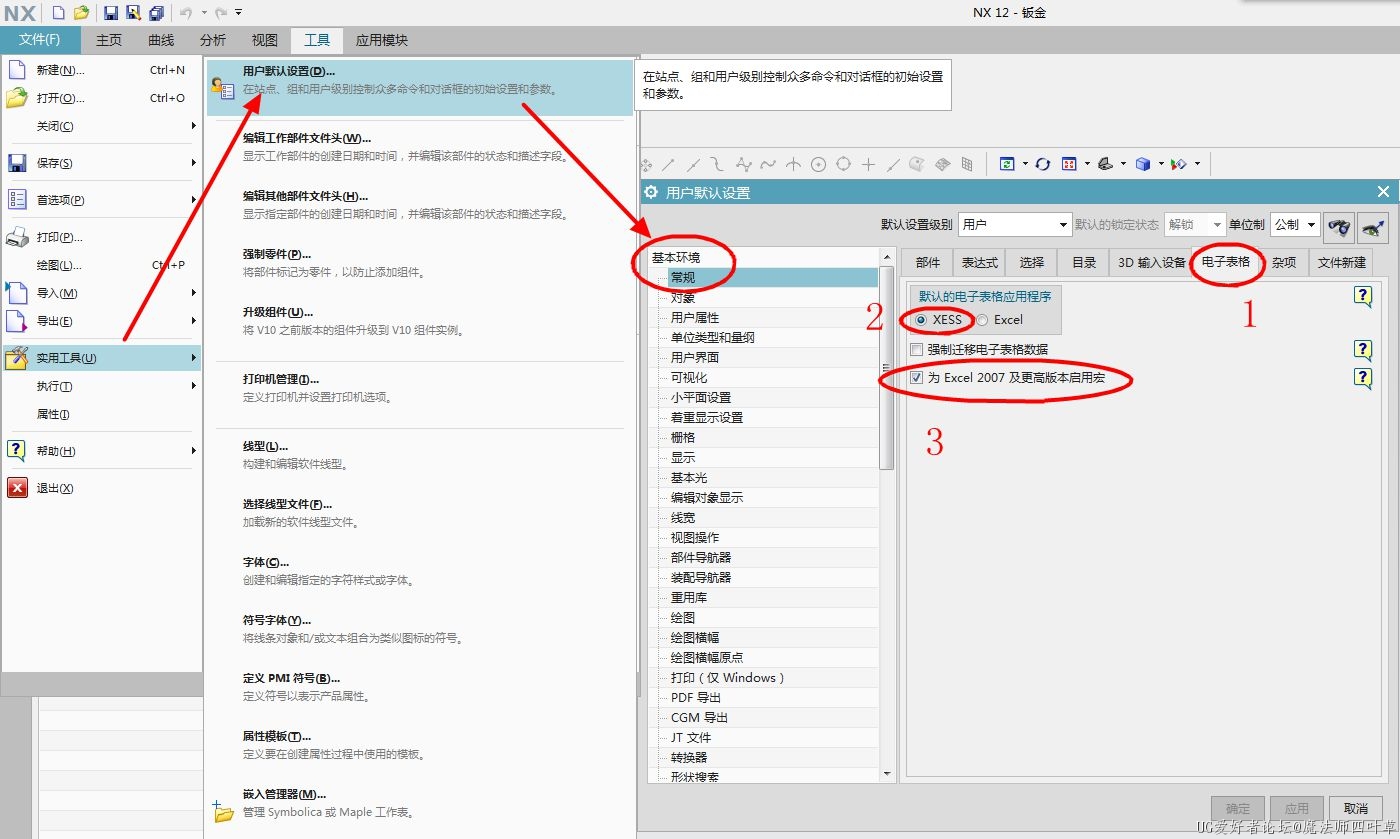Screen dimensions: 1400x839
Task: Uncheck 为 Excel 2007 及更高版本启用宏
Action: (x=917, y=378)
